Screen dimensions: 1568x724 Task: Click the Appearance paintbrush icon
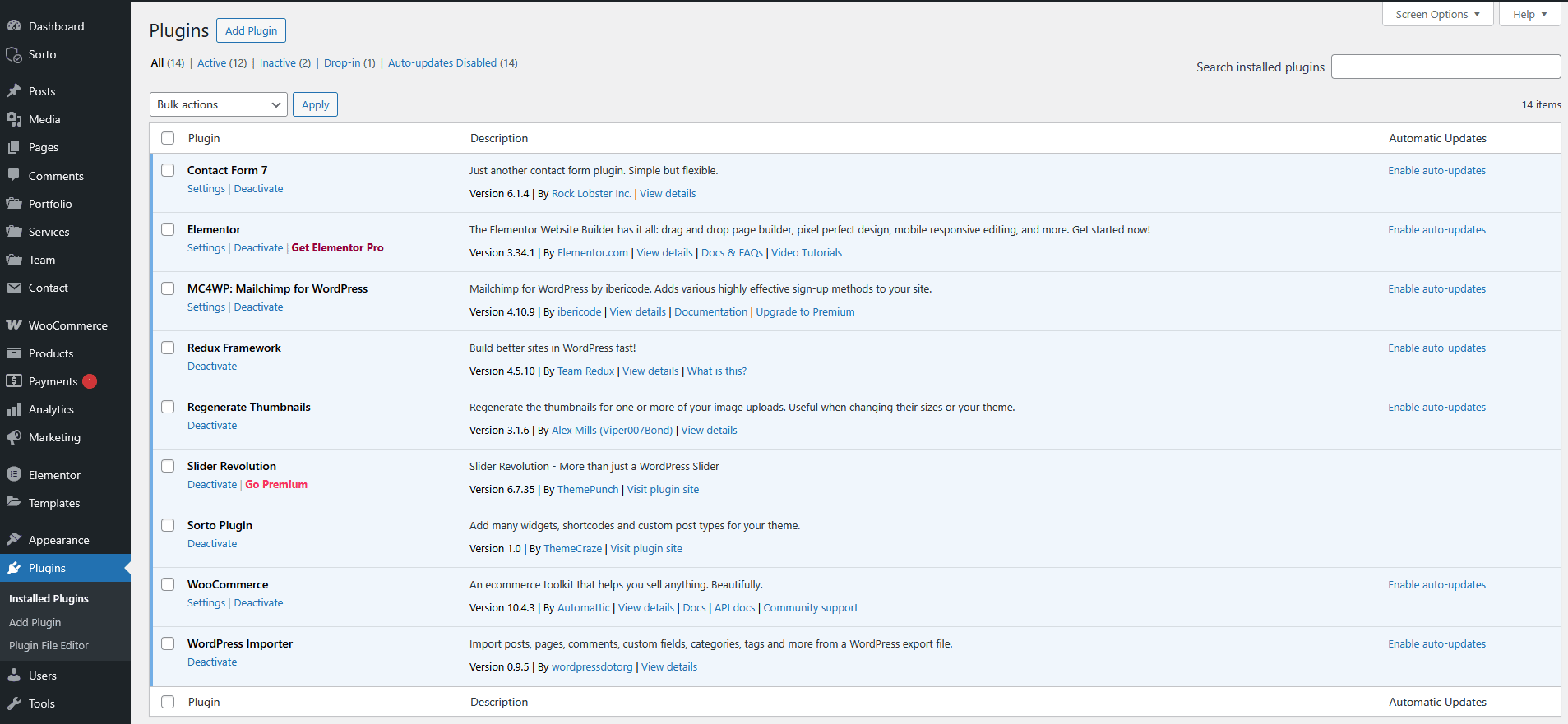coord(14,540)
